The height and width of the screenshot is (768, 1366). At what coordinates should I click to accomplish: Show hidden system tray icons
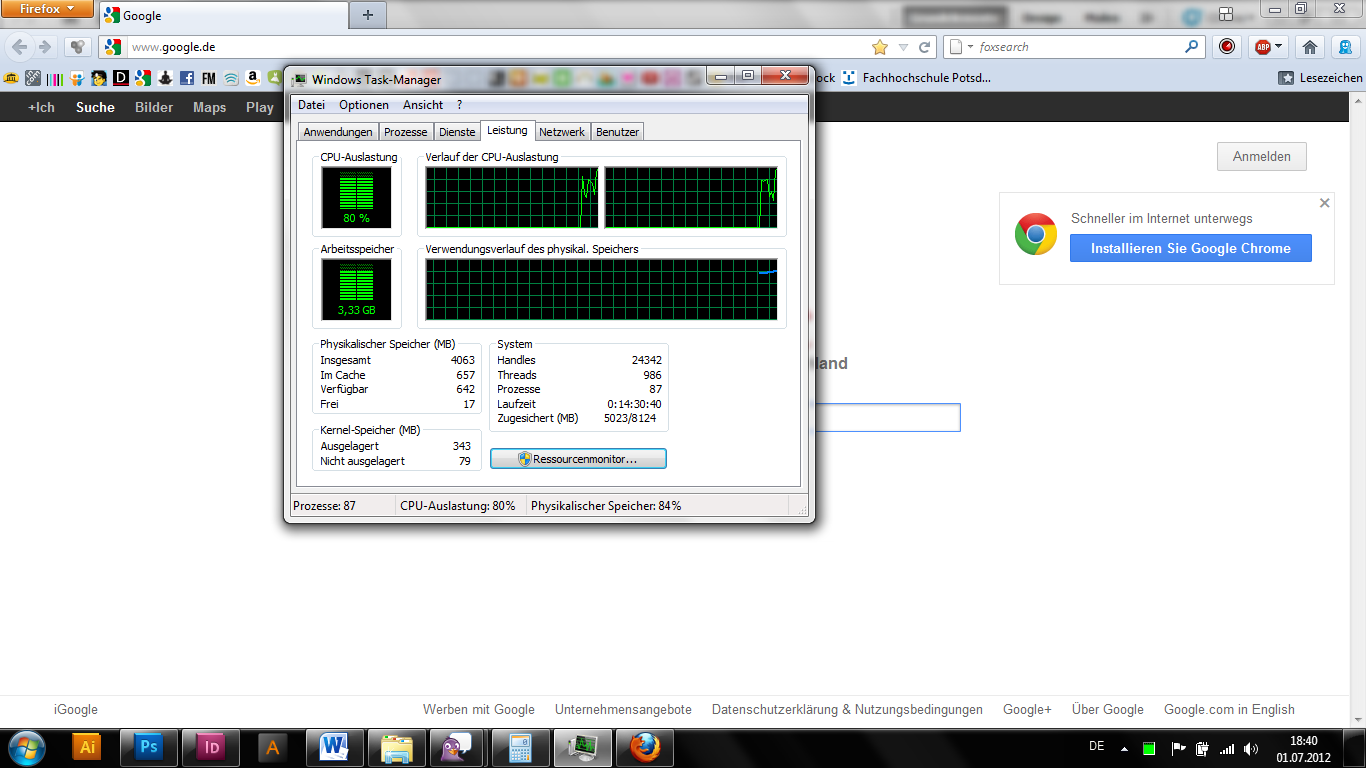[1124, 748]
